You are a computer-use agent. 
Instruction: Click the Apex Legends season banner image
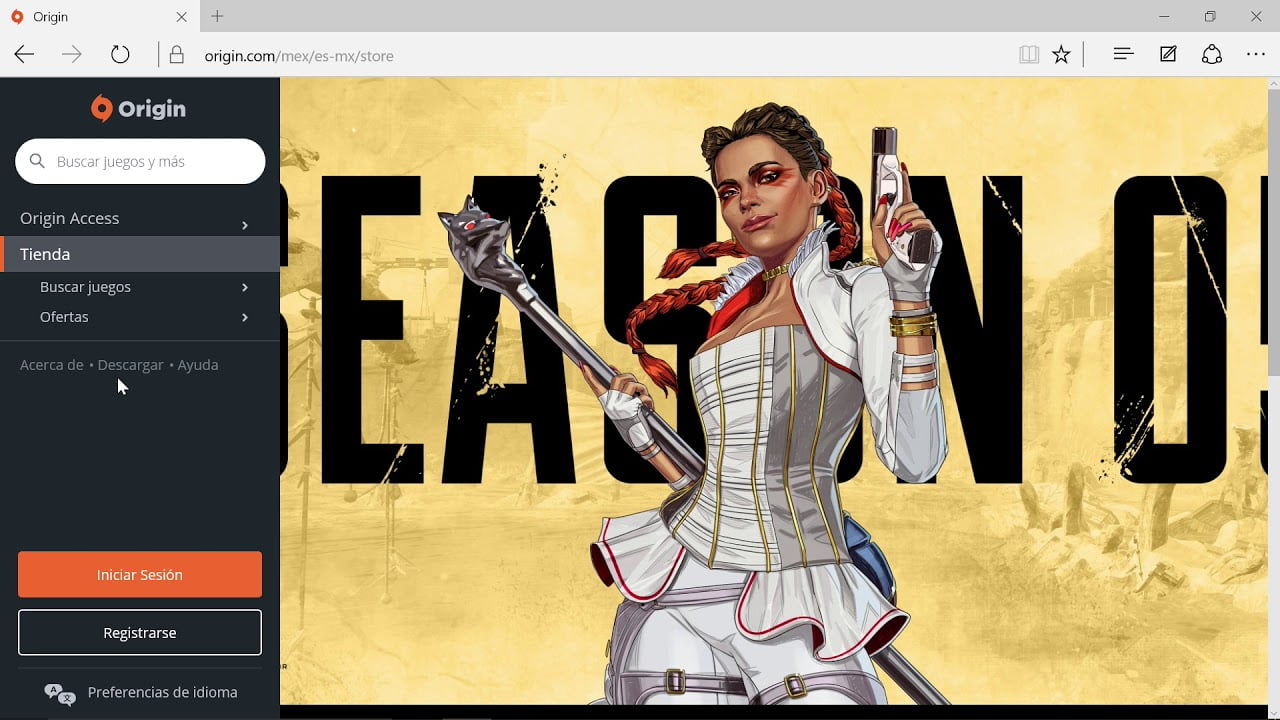pos(773,391)
